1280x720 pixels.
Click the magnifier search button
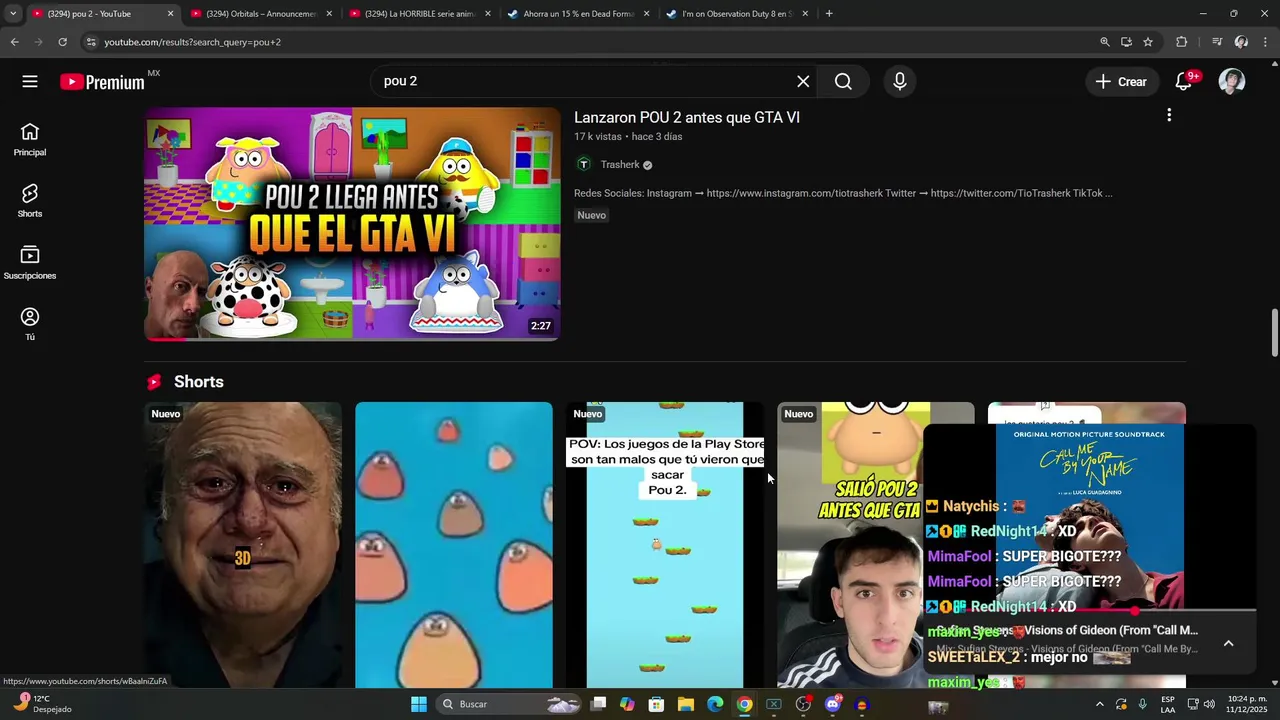pyautogui.click(x=843, y=82)
